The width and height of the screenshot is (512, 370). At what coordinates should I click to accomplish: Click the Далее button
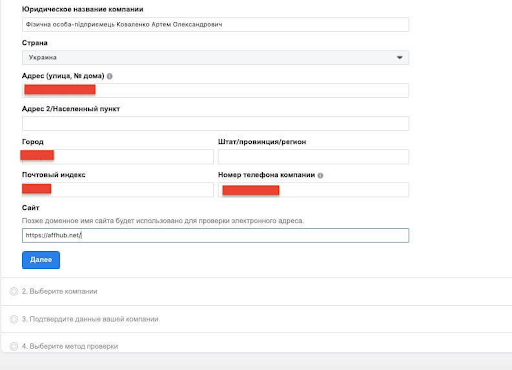click(x=41, y=260)
